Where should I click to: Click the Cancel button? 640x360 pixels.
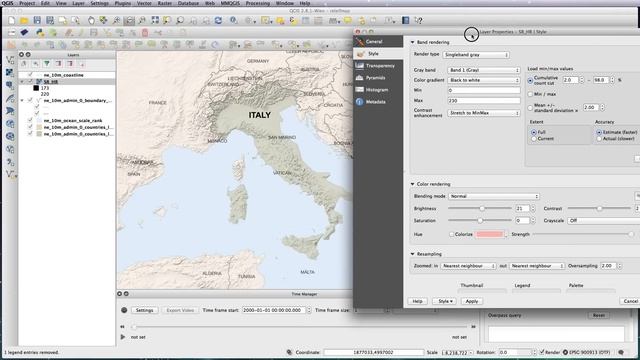630,301
